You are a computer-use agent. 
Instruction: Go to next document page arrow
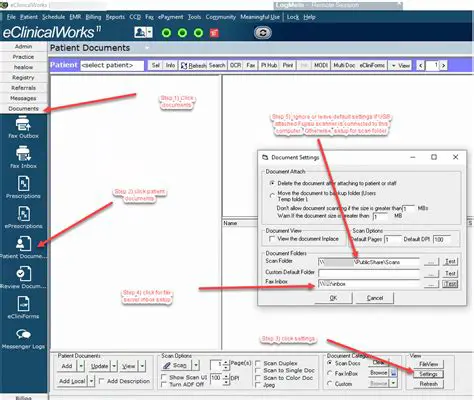tap(443, 66)
